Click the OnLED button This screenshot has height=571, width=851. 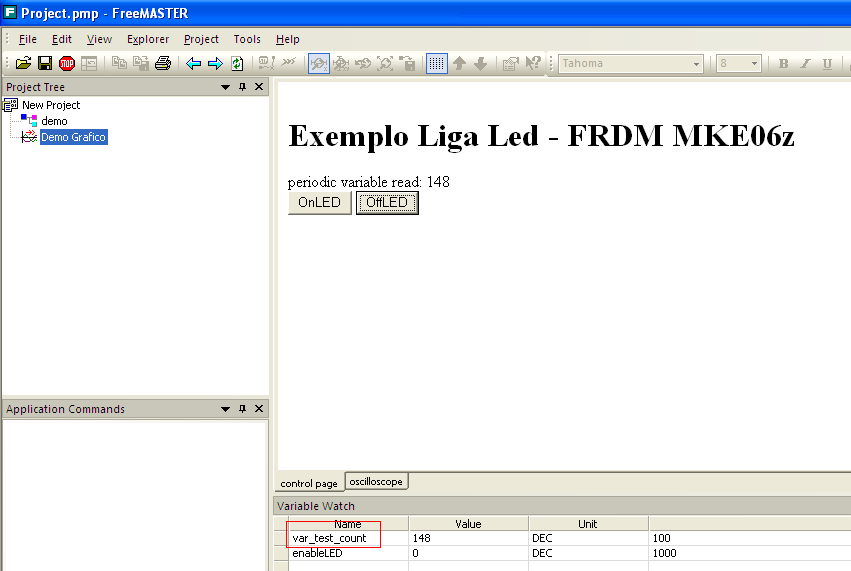click(319, 202)
